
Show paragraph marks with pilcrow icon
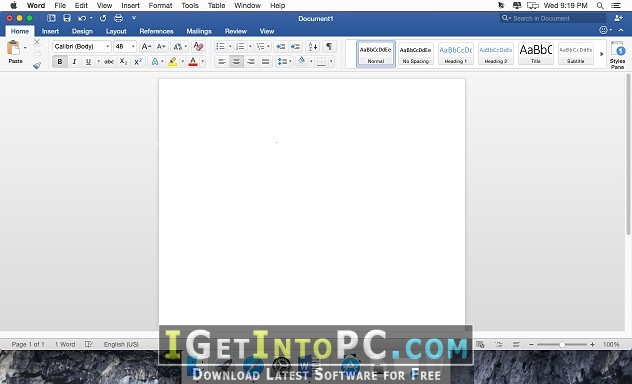click(329, 46)
